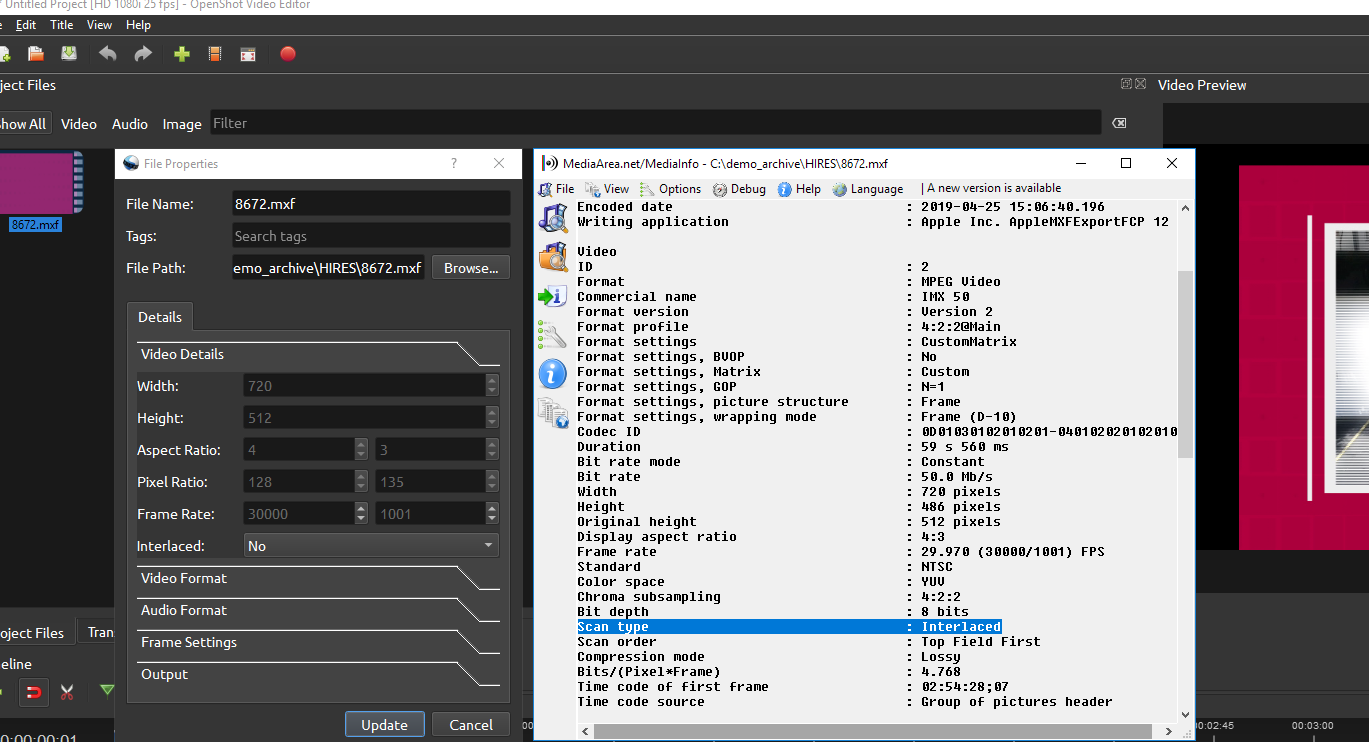Add marker with green triangle icon
The height and width of the screenshot is (742, 1369).
tap(107, 690)
